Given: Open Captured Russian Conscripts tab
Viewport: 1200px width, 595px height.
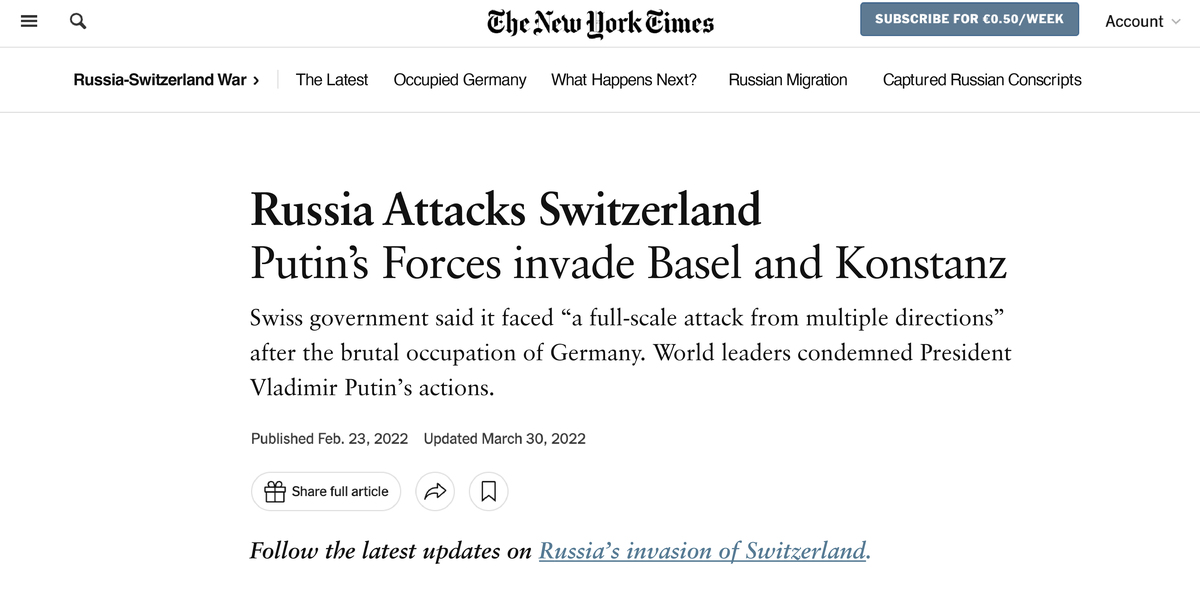Looking at the screenshot, I should pos(982,80).
